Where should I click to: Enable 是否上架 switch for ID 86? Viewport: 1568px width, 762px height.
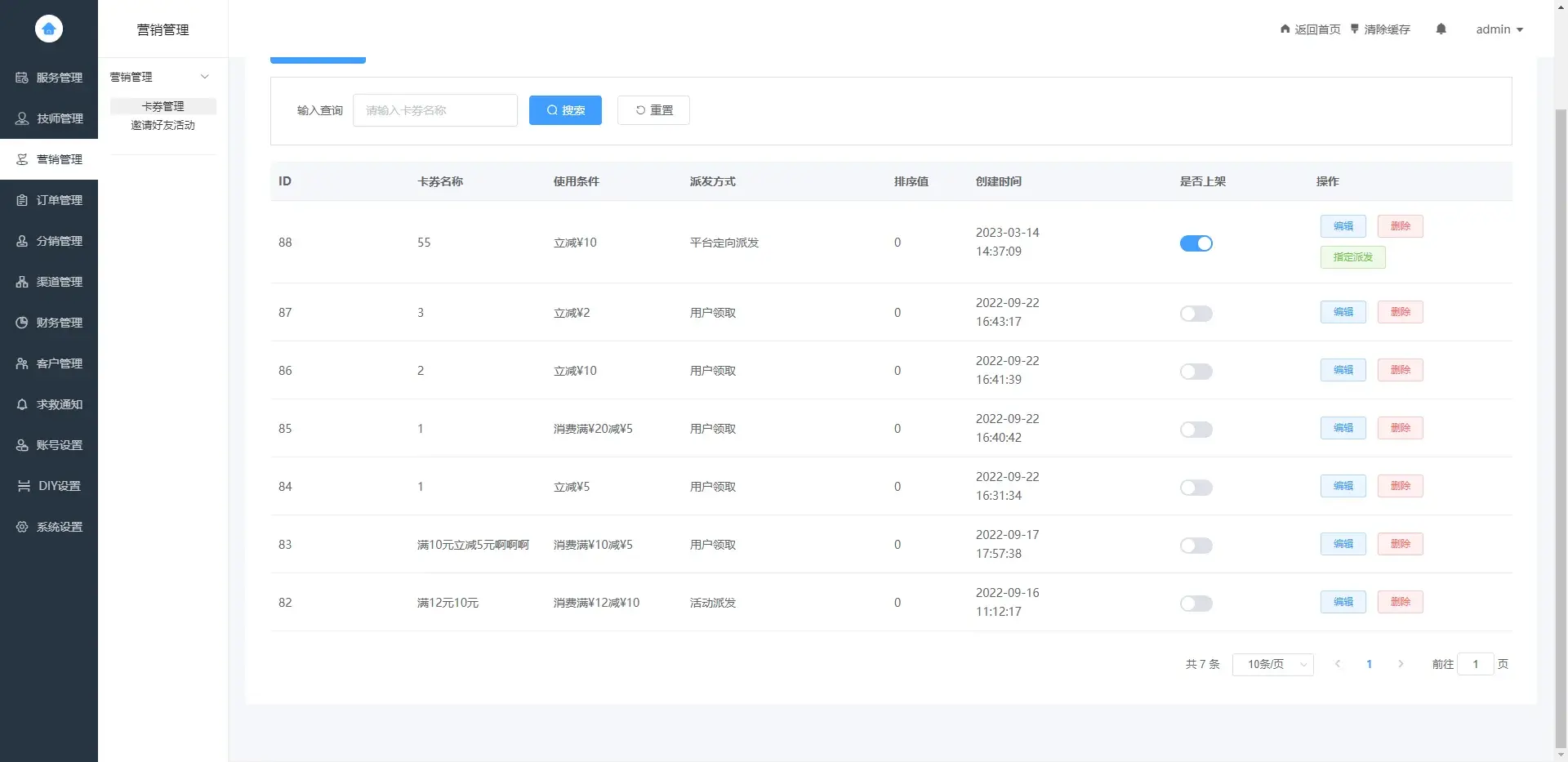[x=1196, y=372]
